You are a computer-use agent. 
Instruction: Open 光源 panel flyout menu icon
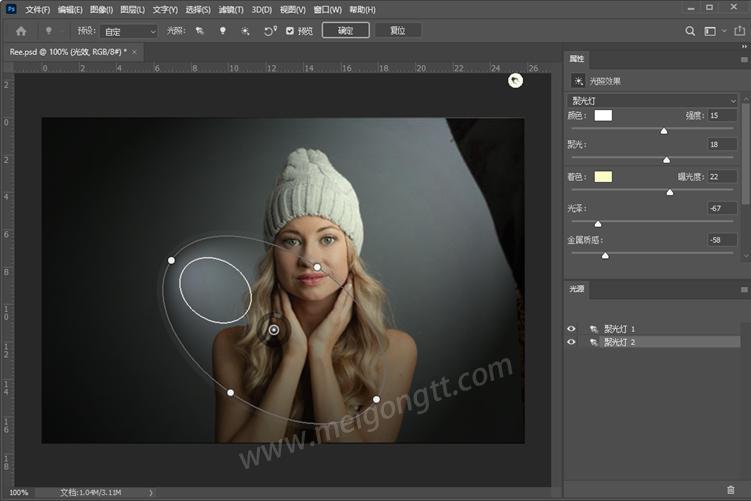[744, 289]
